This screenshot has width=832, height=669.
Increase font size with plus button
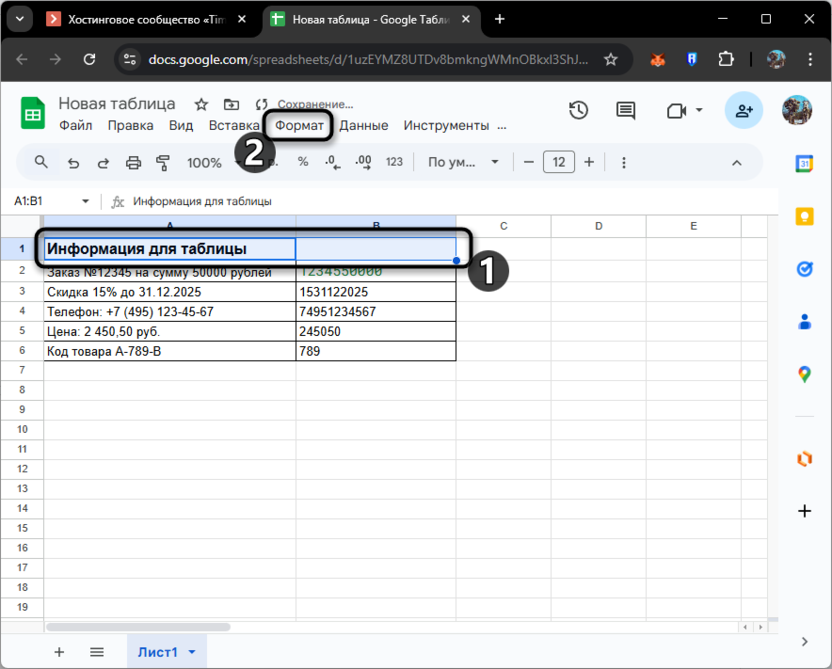[589, 162]
